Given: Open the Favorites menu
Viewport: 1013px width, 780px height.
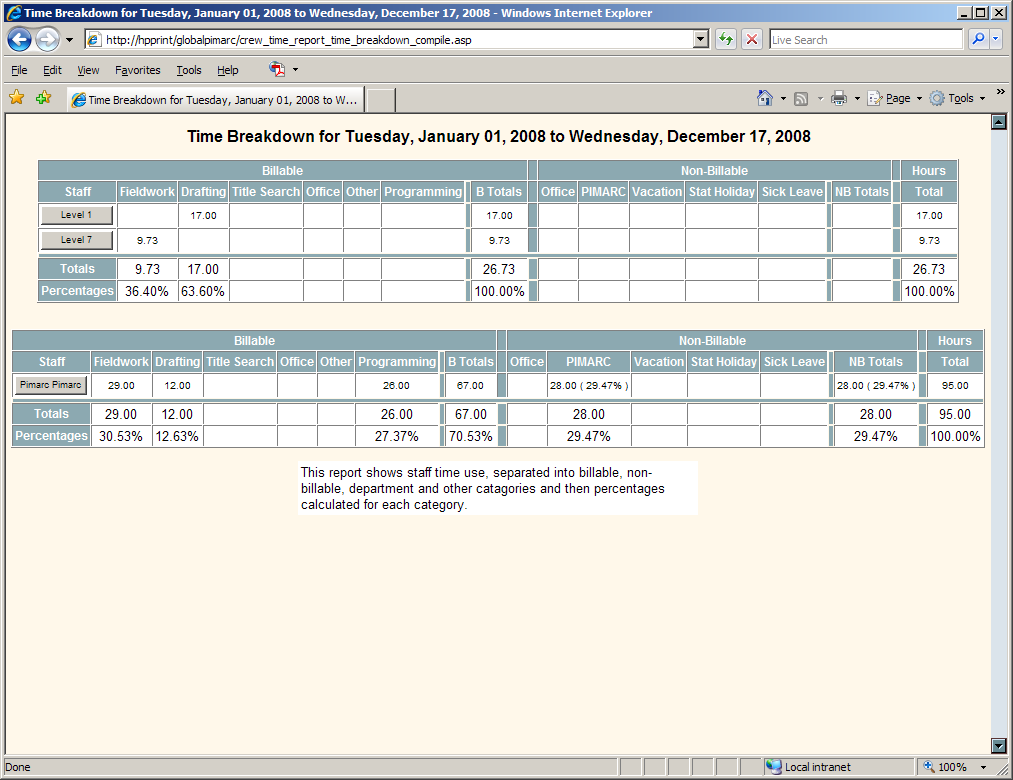Looking at the screenshot, I should pos(138,70).
